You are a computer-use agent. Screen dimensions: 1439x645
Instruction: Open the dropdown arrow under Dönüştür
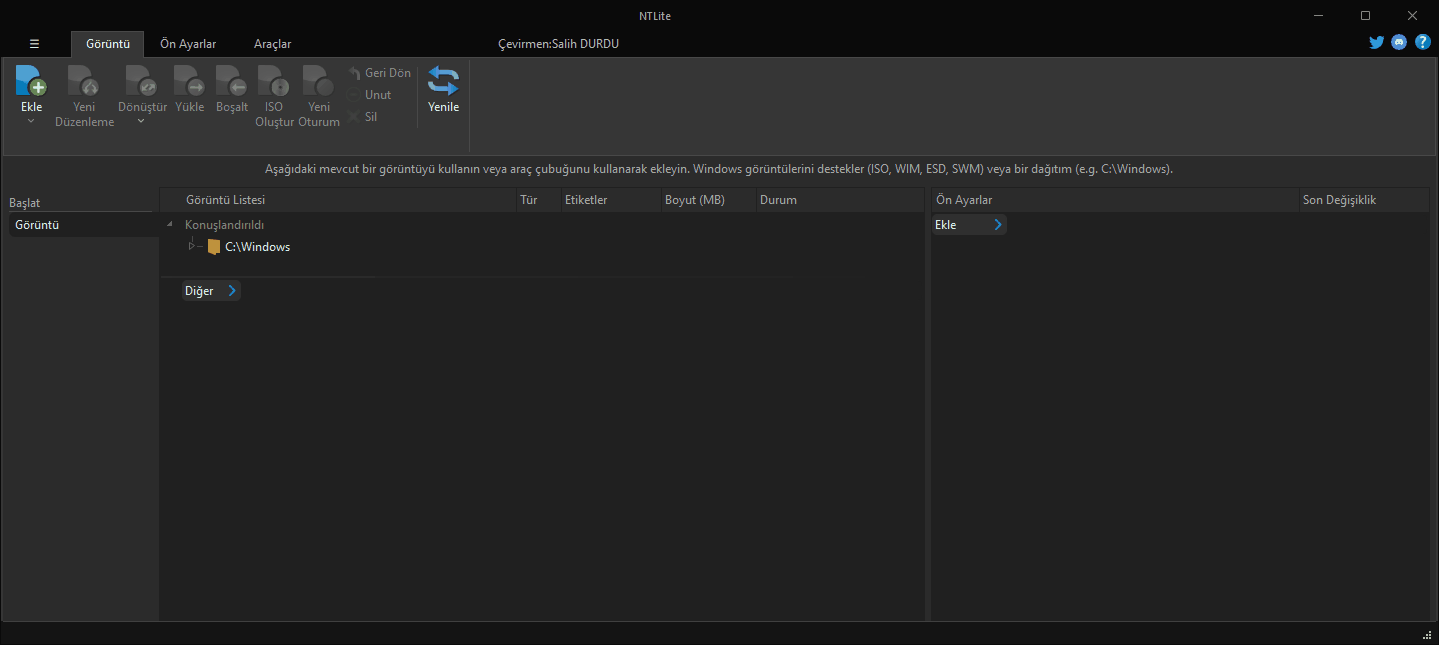[141, 122]
